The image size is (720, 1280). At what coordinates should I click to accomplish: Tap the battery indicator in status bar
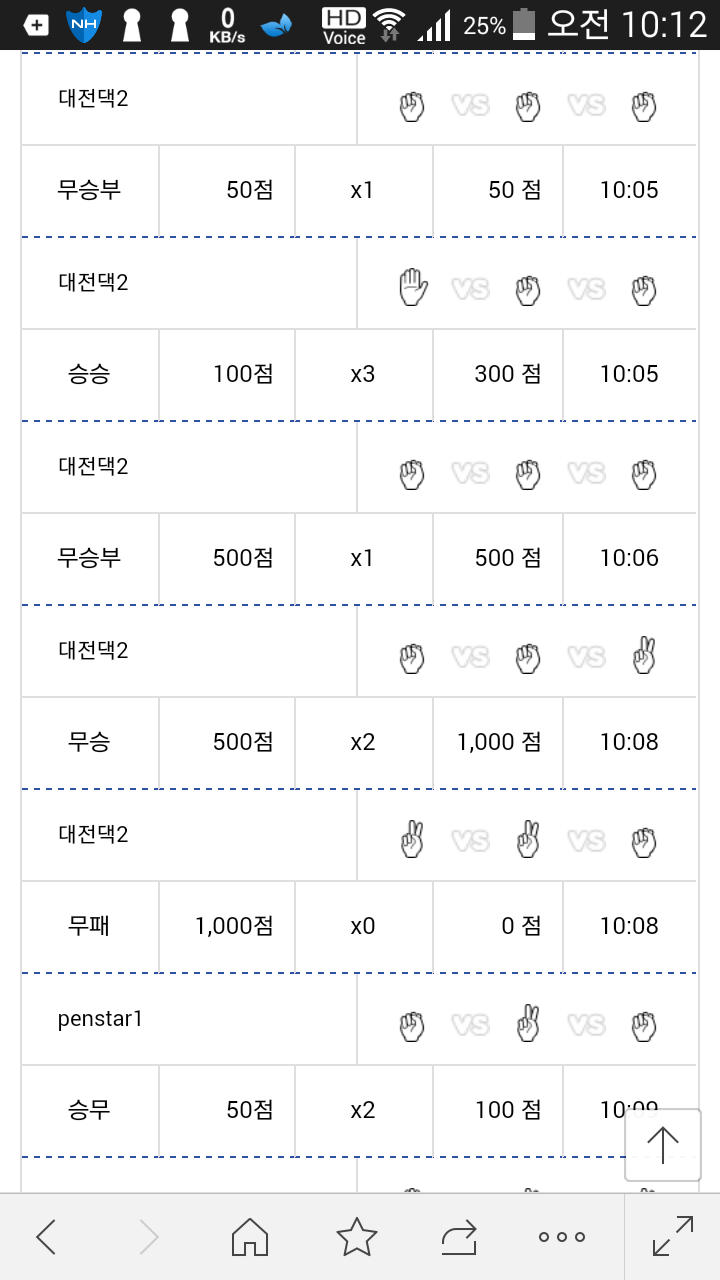click(x=524, y=25)
